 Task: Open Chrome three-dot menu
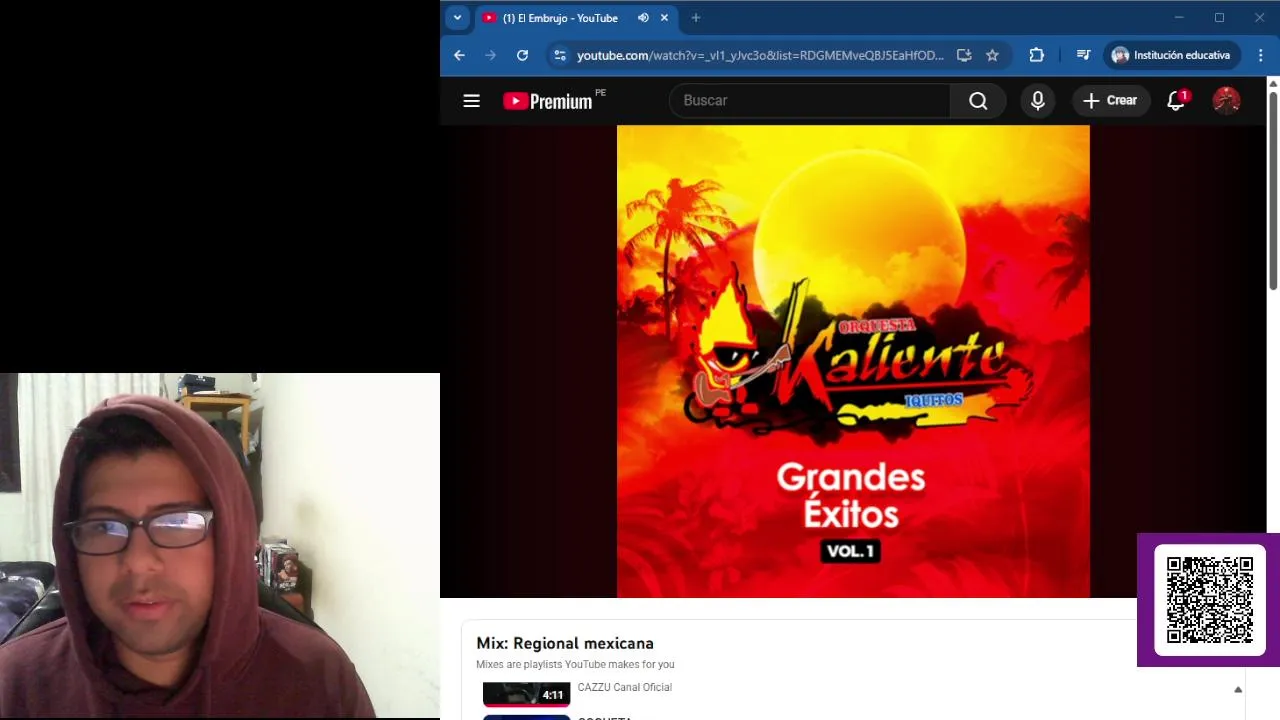(1260, 55)
